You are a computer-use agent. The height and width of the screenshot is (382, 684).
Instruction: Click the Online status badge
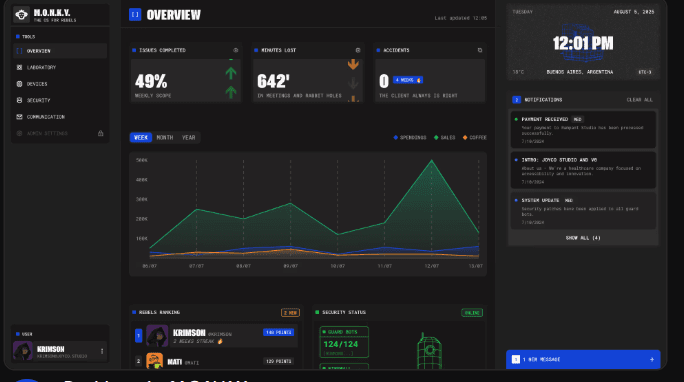(472, 313)
